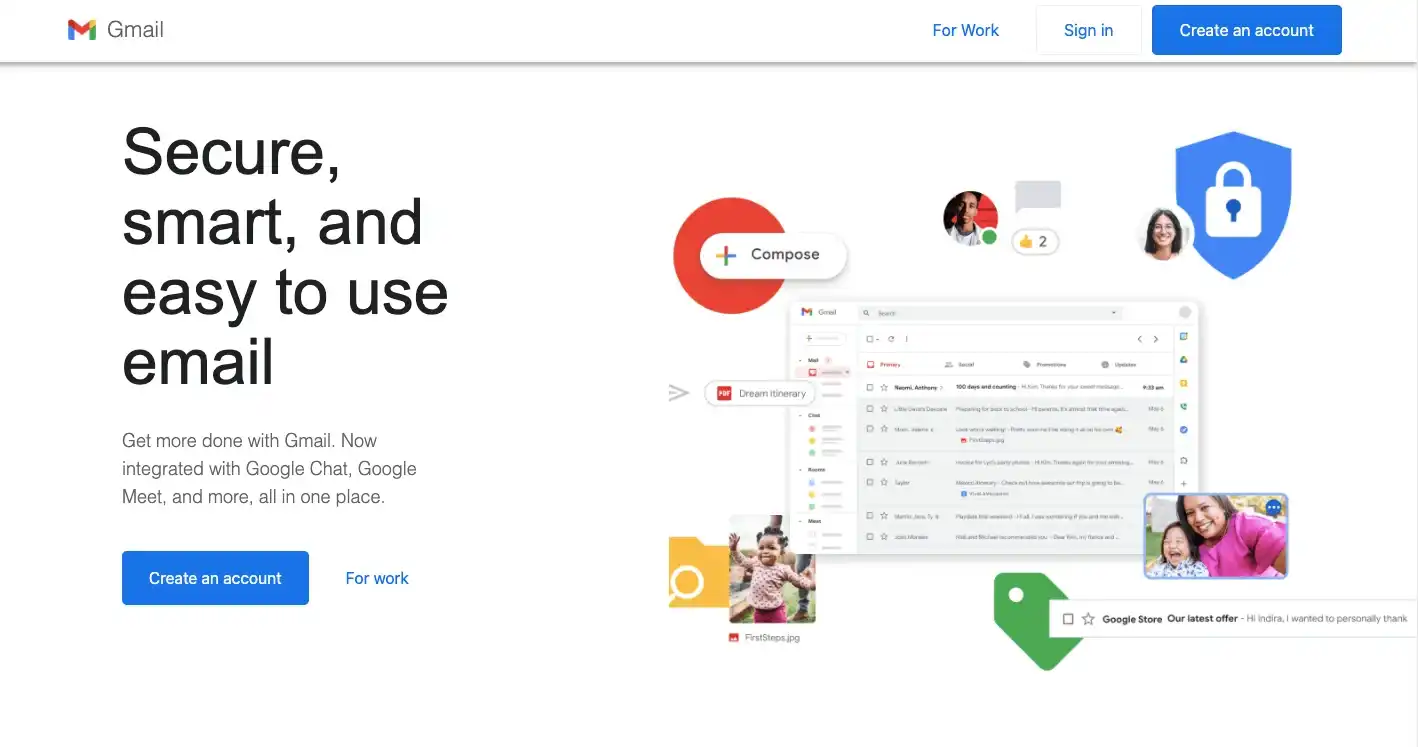Click the Drive icon in the mockup side panel
Image resolution: width=1418 pixels, height=747 pixels.
(1184, 360)
